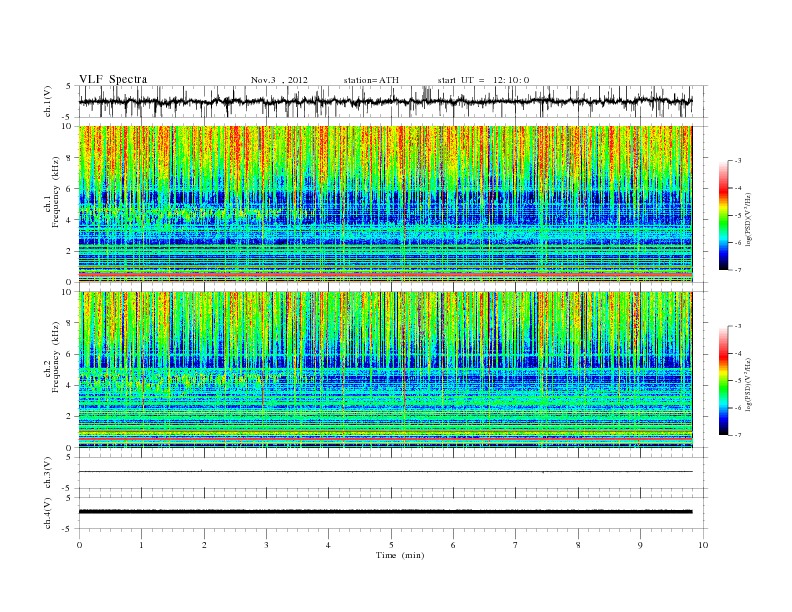The height and width of the screenshot is (612, 792).
Task: Click the ch.3 flat waveform trace
Action: point(385,472)
